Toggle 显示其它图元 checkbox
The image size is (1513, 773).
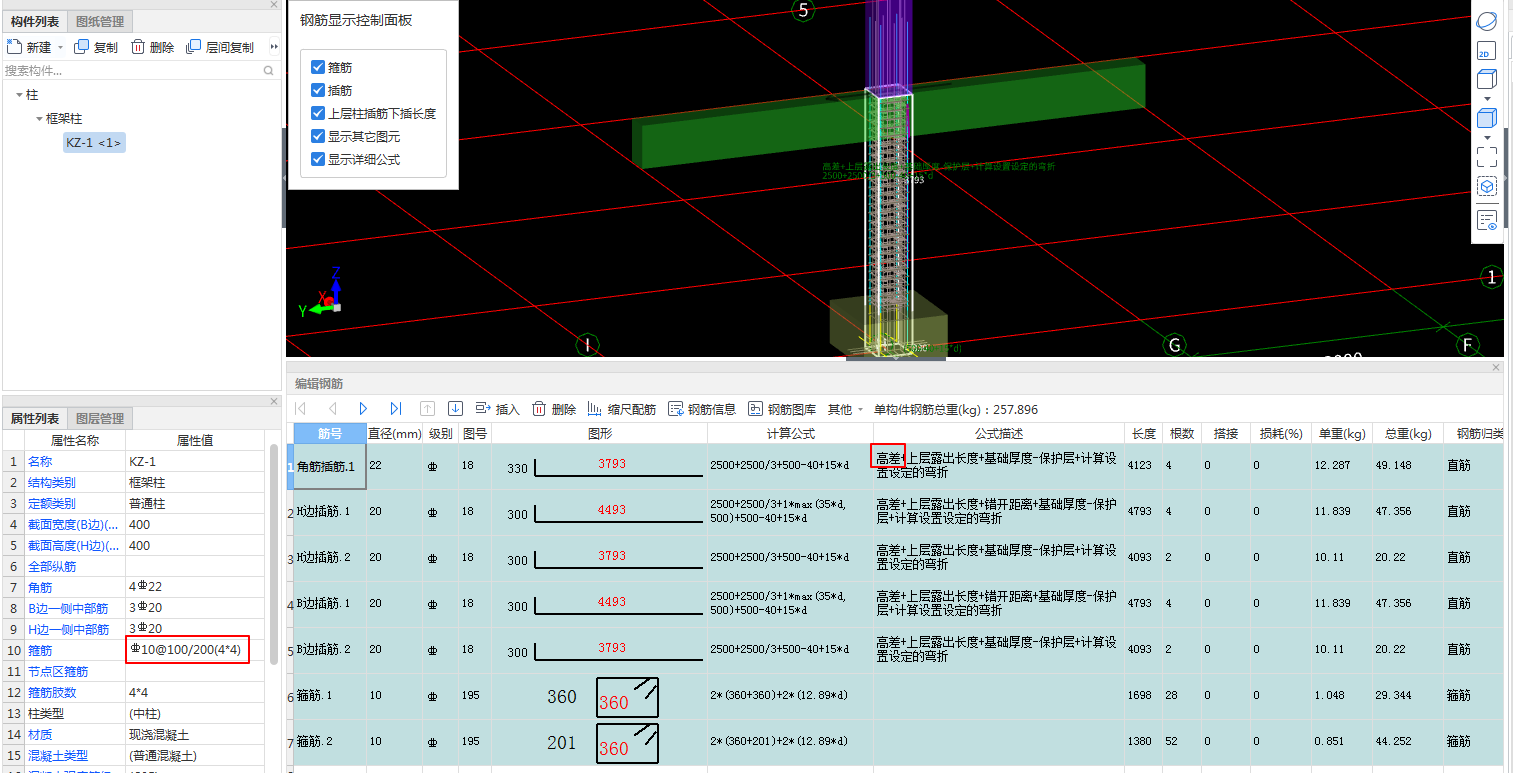[x=318, y=136]
